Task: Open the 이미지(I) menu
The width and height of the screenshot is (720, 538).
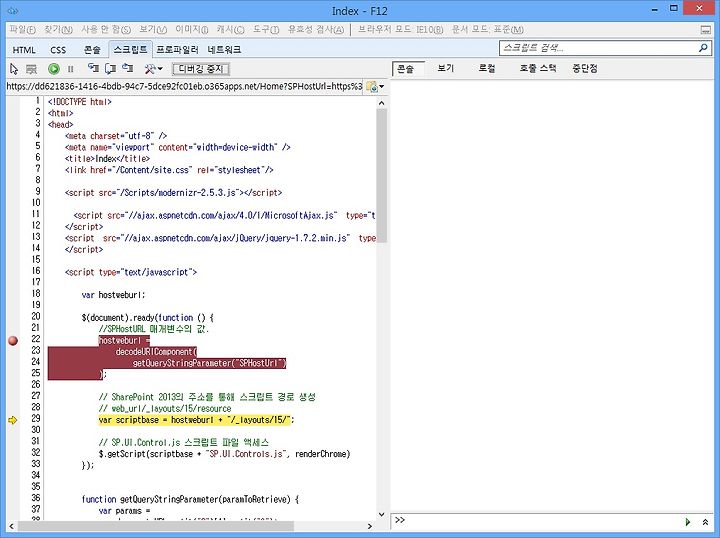Action: [191, 30]
